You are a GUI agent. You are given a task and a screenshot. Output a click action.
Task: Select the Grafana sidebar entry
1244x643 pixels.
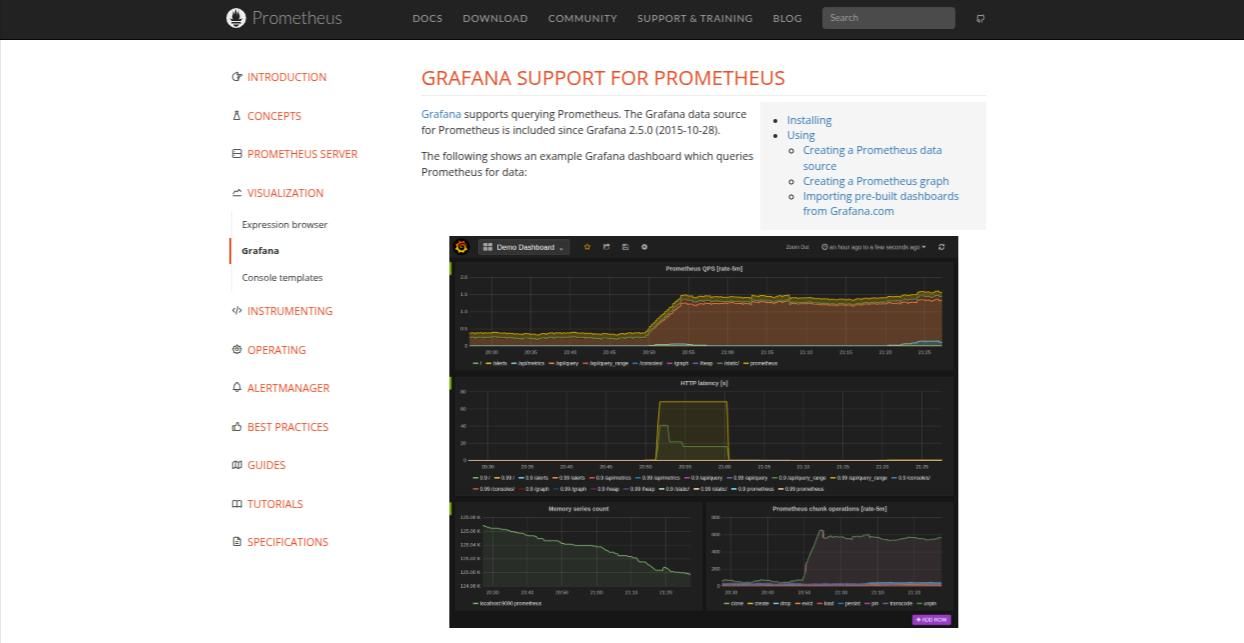(x=260, y=251)
